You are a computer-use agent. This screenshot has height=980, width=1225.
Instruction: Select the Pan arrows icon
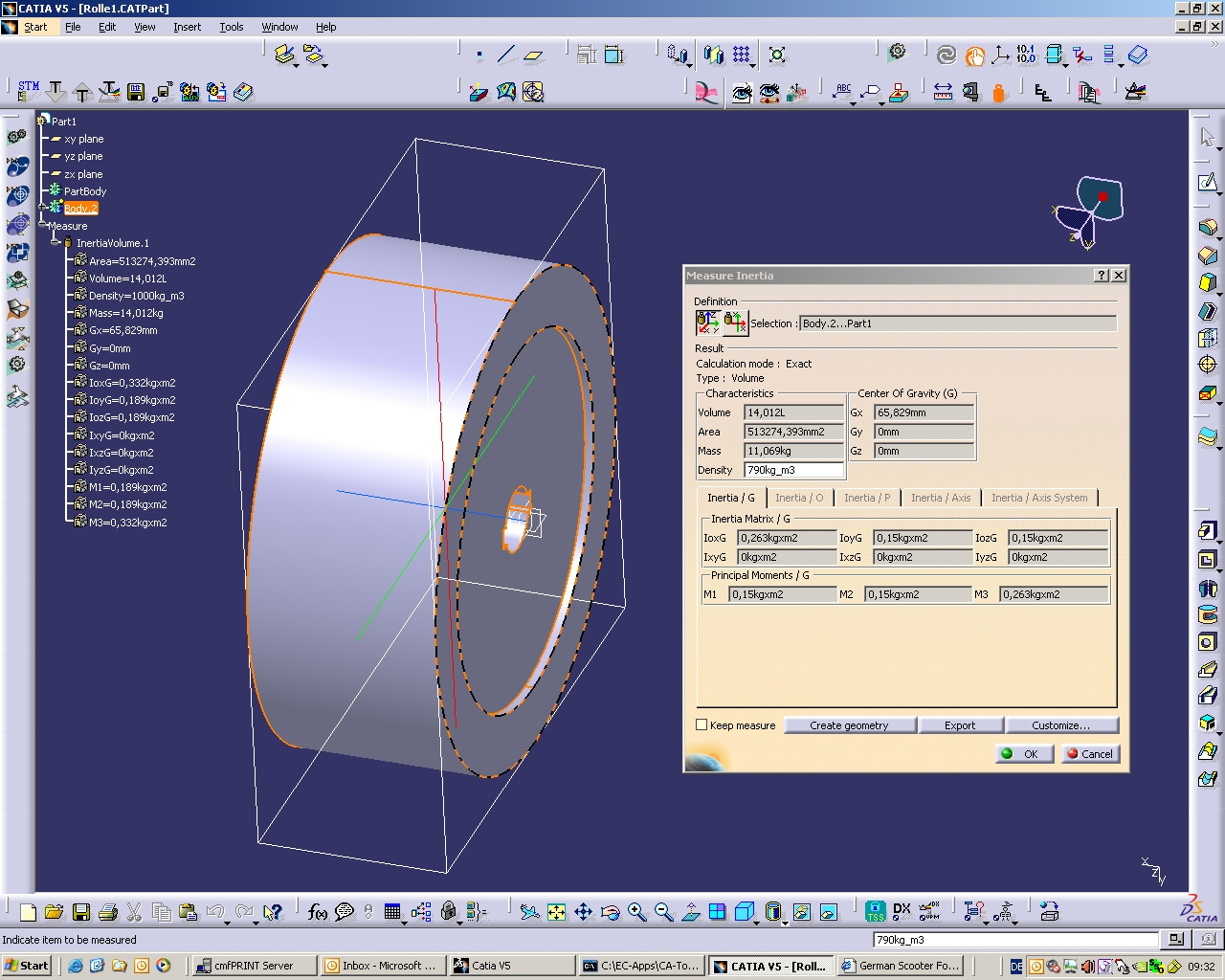(583, 912)
